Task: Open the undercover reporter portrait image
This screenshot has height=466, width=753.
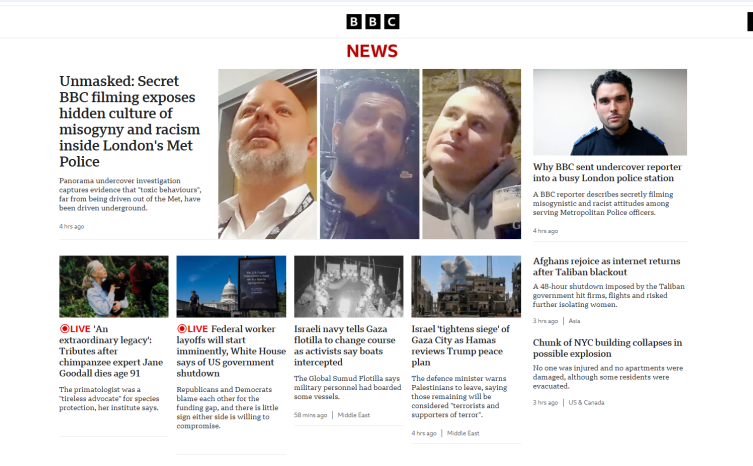Action: [610, 112]
